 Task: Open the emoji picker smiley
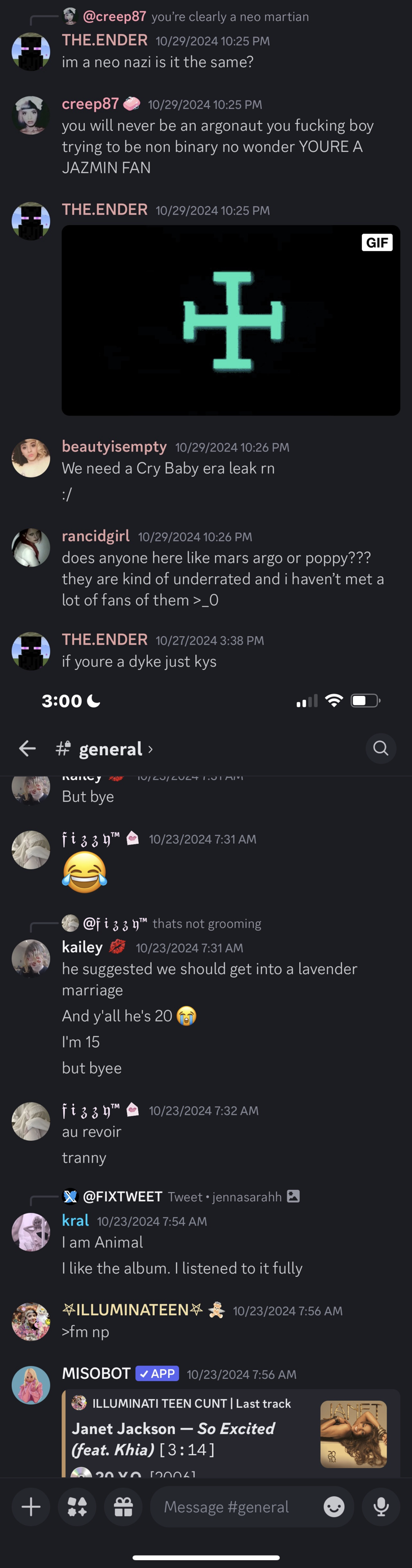[334, 1506]
